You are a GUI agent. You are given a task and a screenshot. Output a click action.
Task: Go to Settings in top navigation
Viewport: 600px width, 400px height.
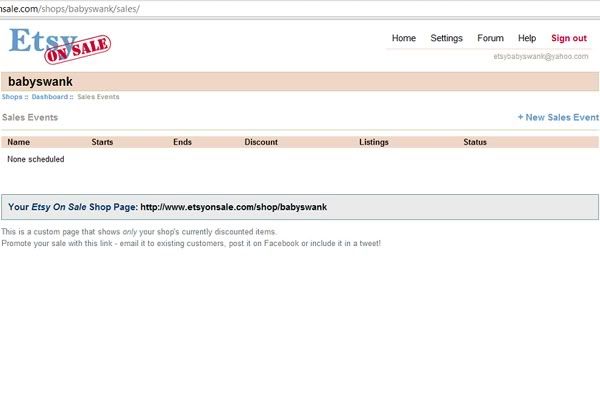pos(446,38)
